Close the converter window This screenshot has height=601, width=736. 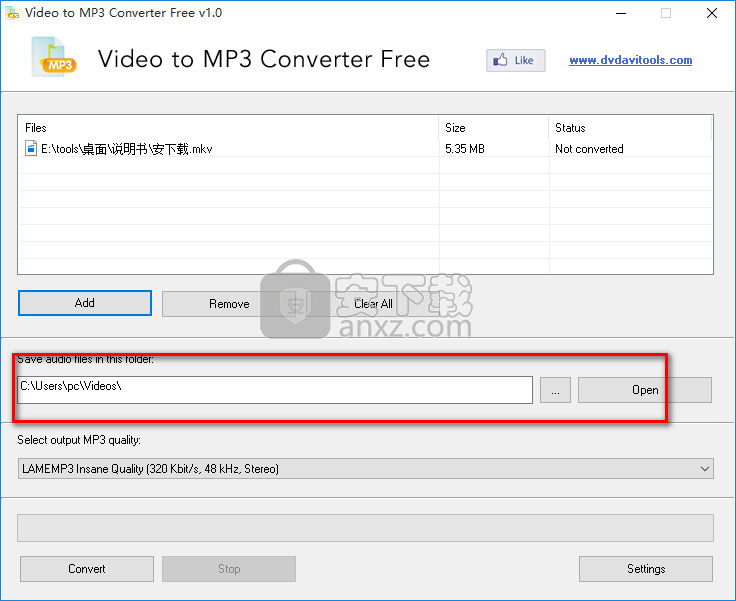(x=712, y=13)
